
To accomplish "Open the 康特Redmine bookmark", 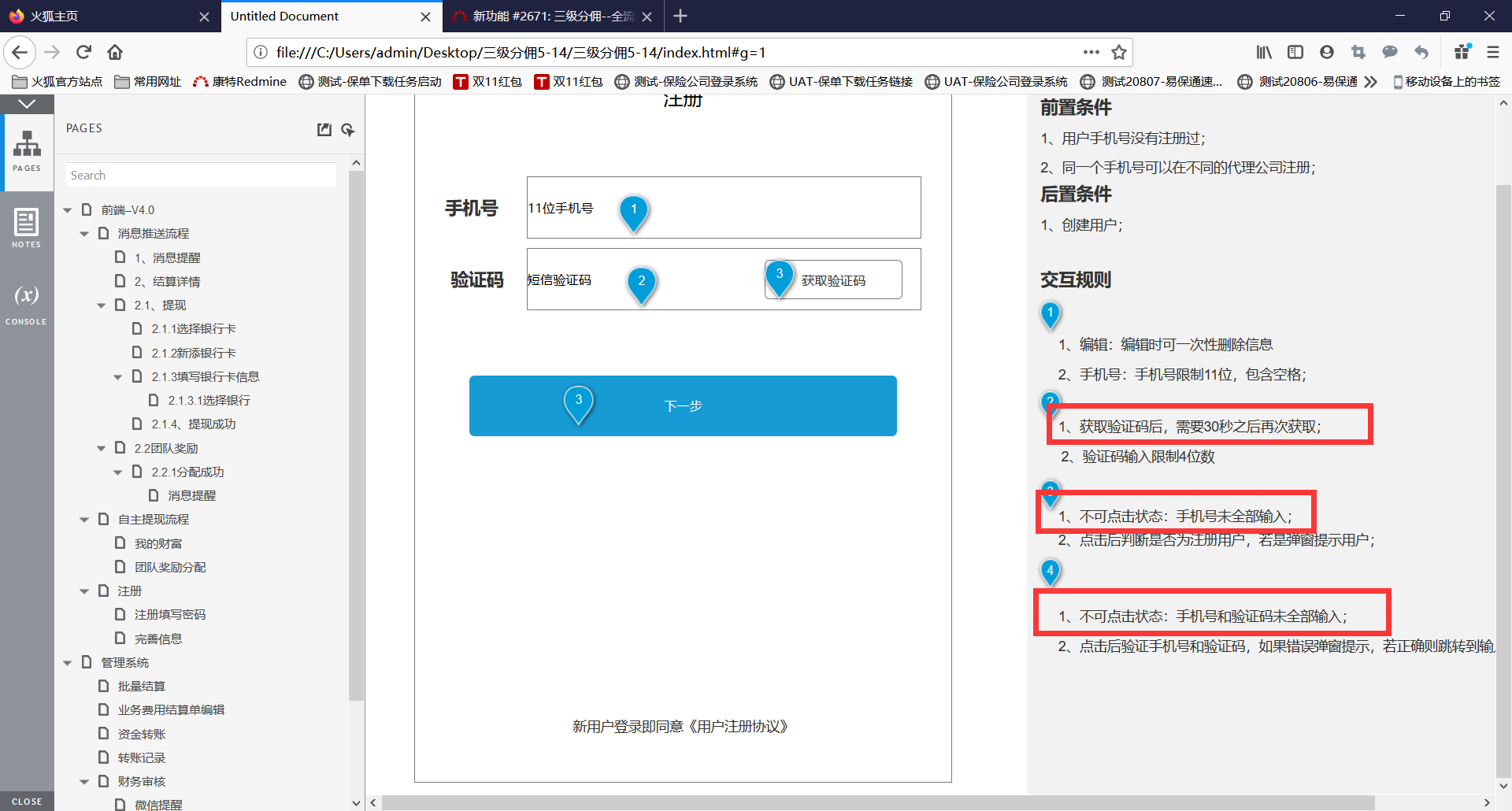I will 240,82.
